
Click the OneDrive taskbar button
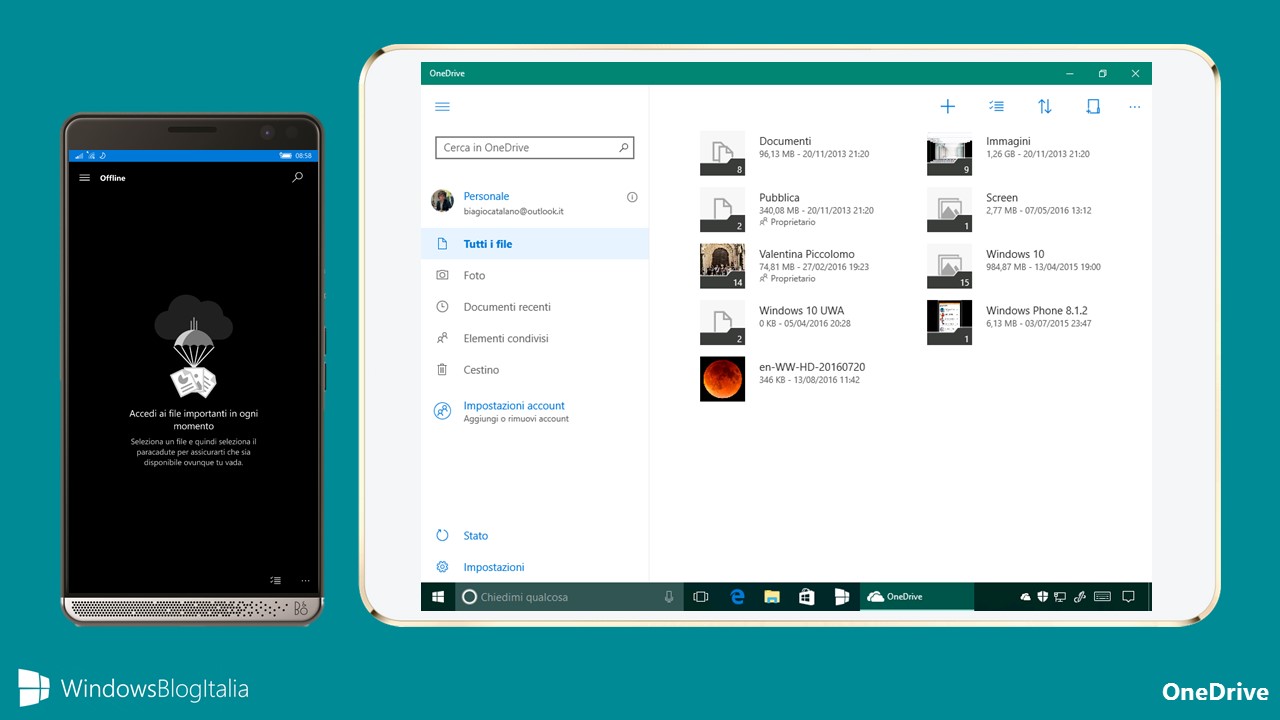pos(916,597)
